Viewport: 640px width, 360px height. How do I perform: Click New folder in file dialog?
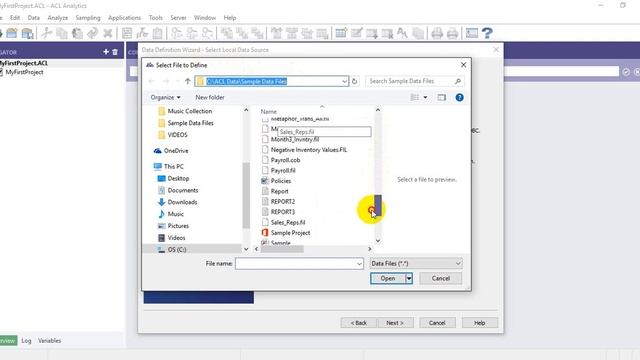[210, 98]
